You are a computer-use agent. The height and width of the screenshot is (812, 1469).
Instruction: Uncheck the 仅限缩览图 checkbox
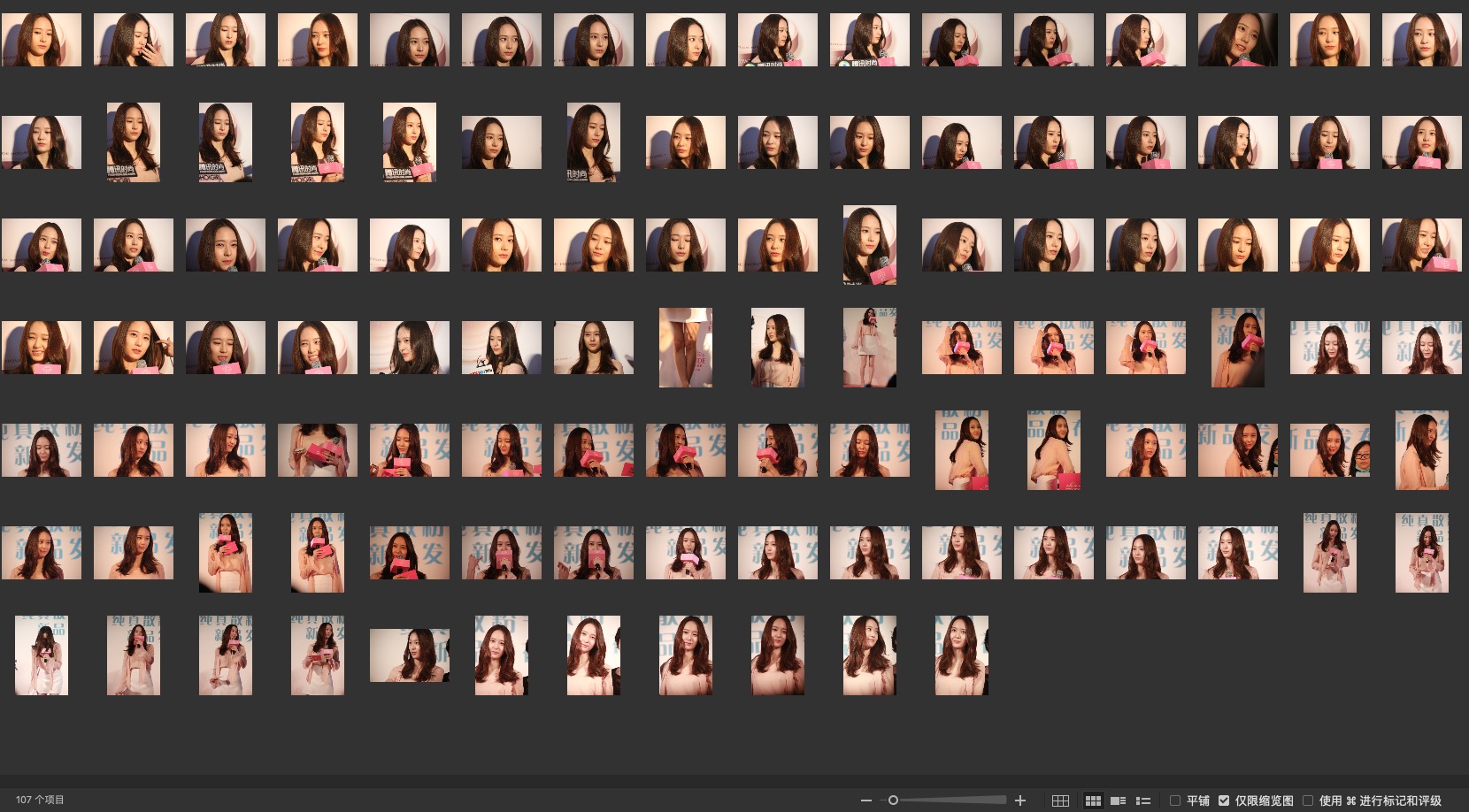(x=1224, y=801)
